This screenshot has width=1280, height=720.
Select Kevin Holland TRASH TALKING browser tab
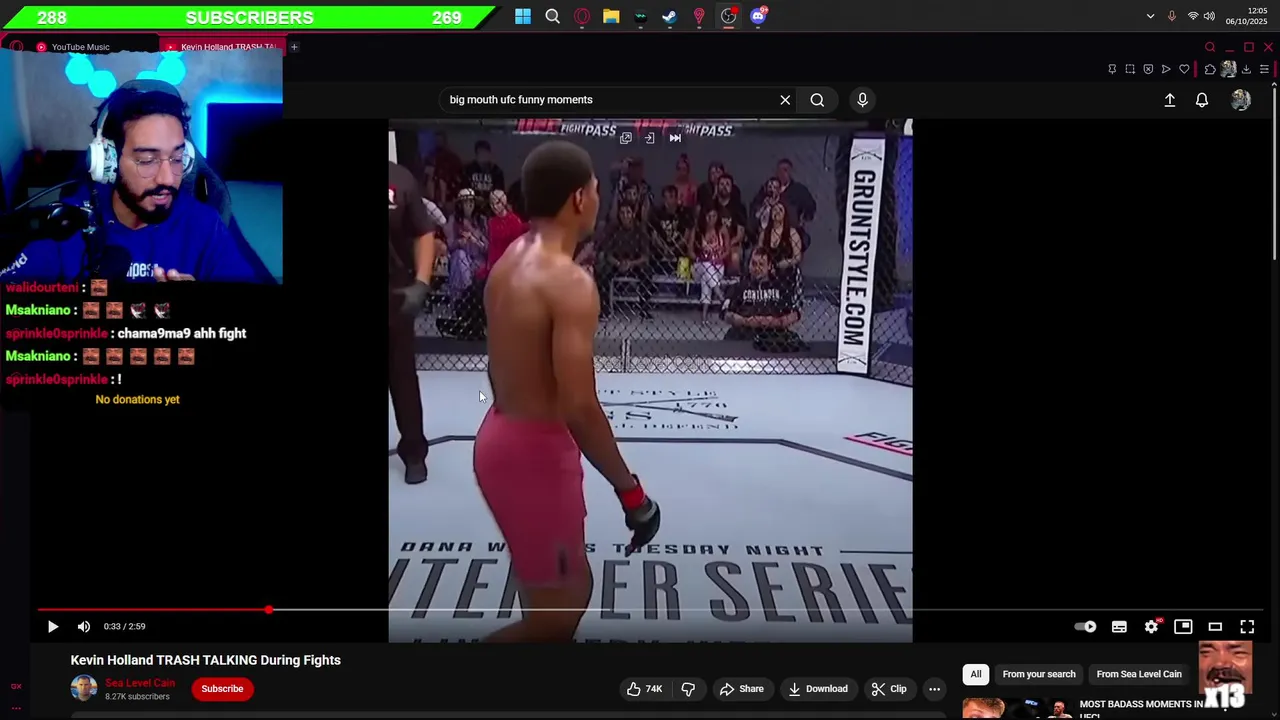(x=224, y=47)
